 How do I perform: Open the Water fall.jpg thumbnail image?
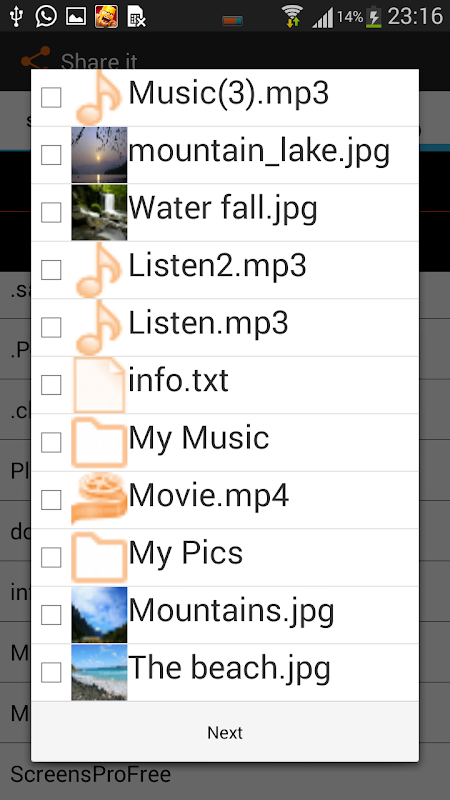99,212
